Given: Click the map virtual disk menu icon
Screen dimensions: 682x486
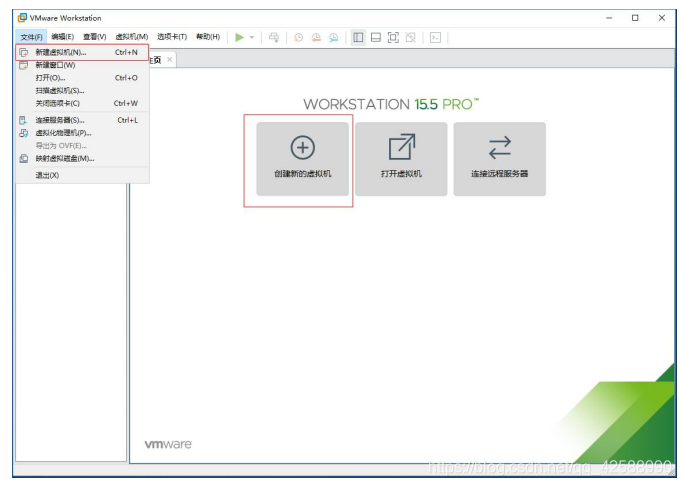Looking at the screenshot, I should [x=24, y=158].
